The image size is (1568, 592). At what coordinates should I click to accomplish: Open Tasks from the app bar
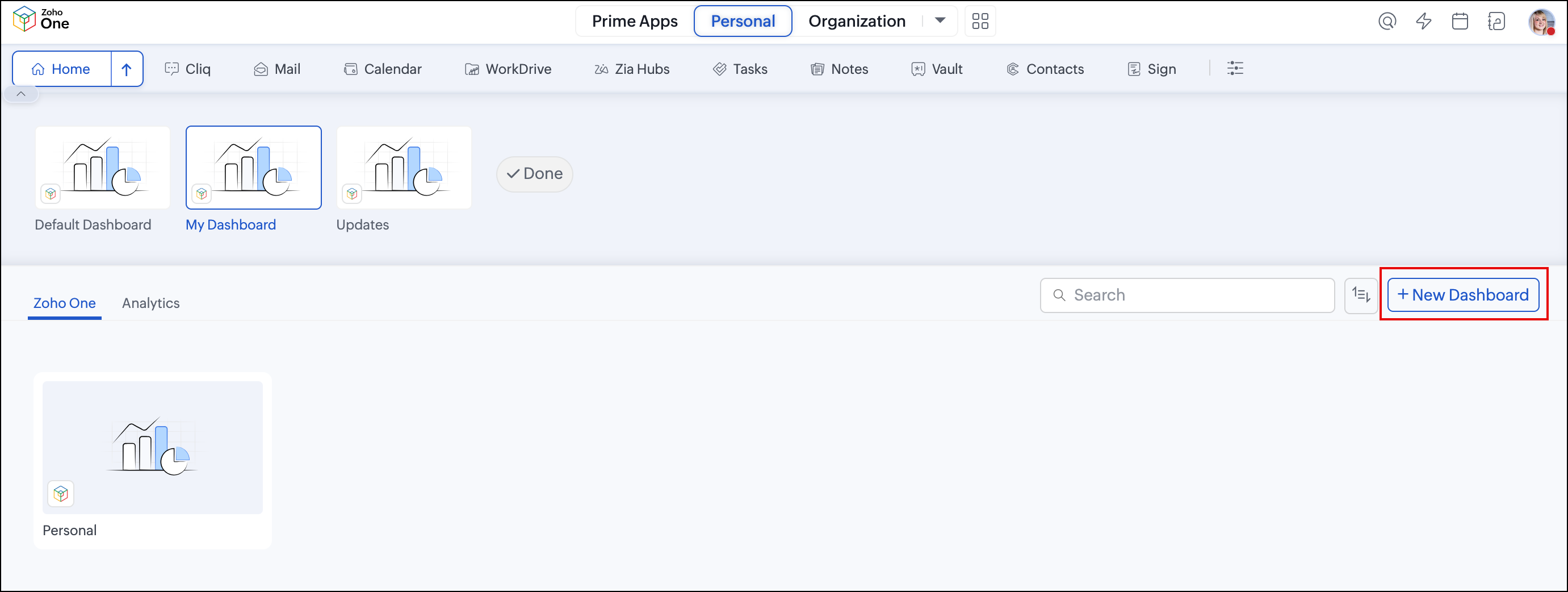pyautogui.click(x=740, y=69)
